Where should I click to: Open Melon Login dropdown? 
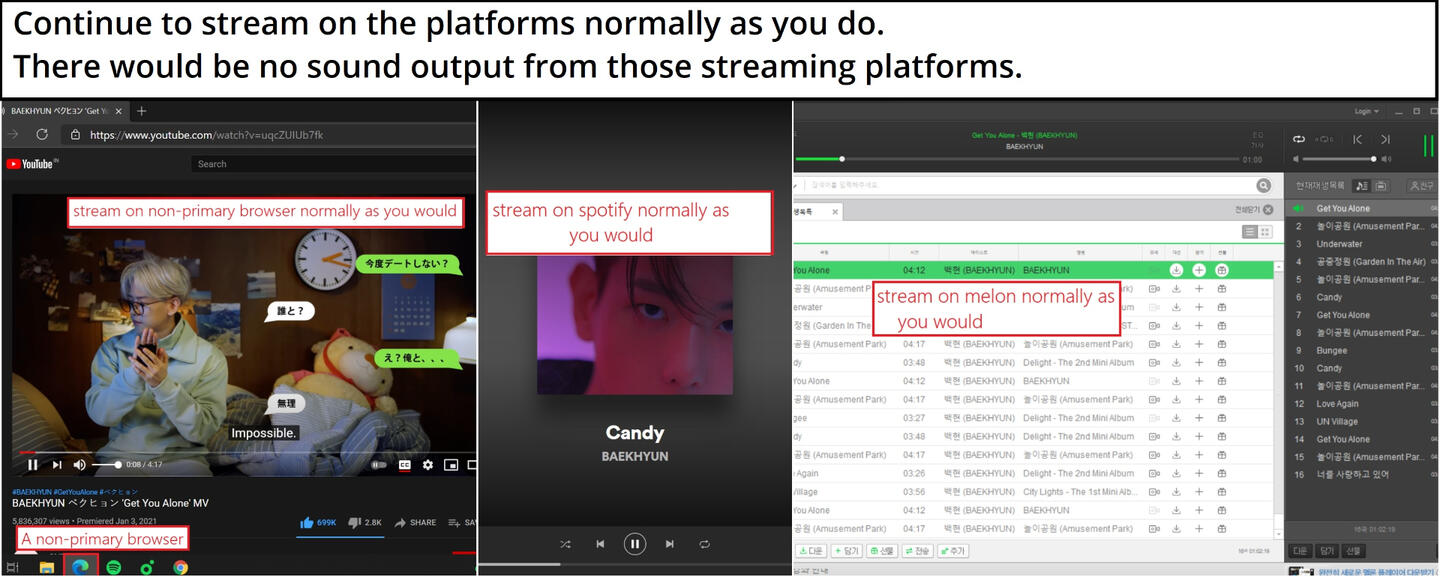(1367, 111)
